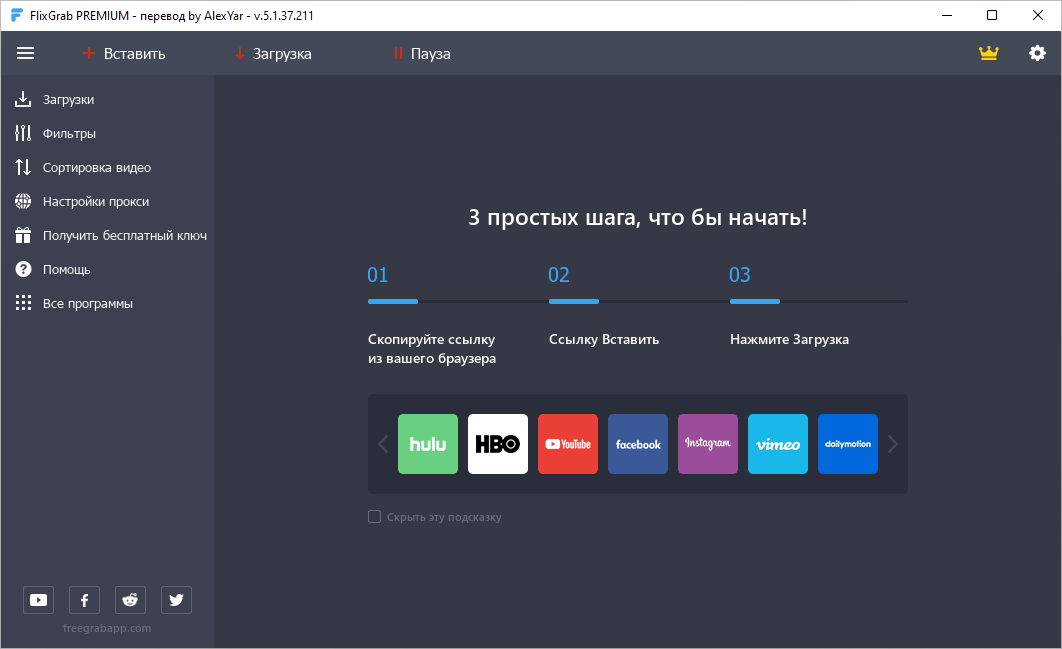Open Загрузки in the sidebar
The image size is (1062, 649).
click(x=68, y=100)
